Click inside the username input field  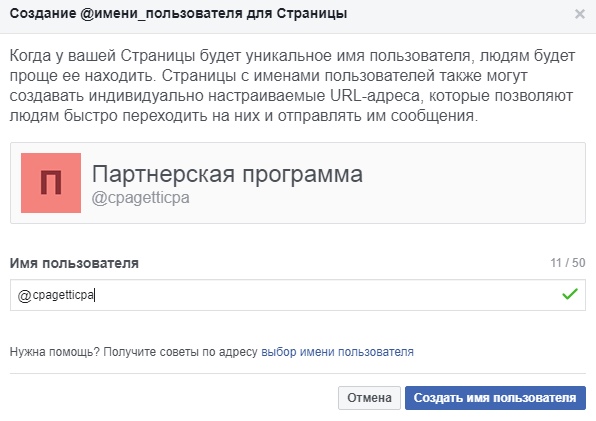[298, 295]
